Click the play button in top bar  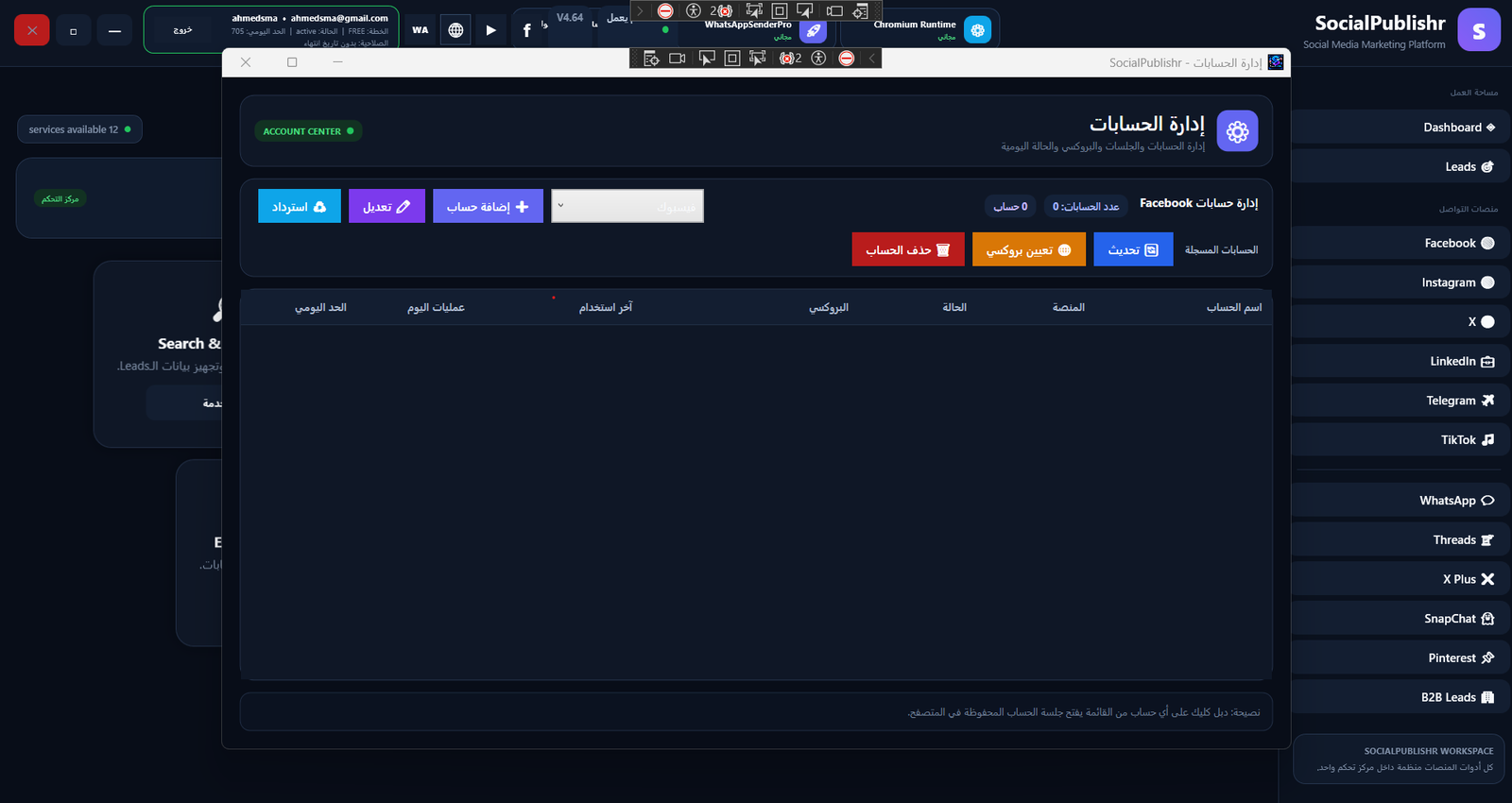pos(490,30)
